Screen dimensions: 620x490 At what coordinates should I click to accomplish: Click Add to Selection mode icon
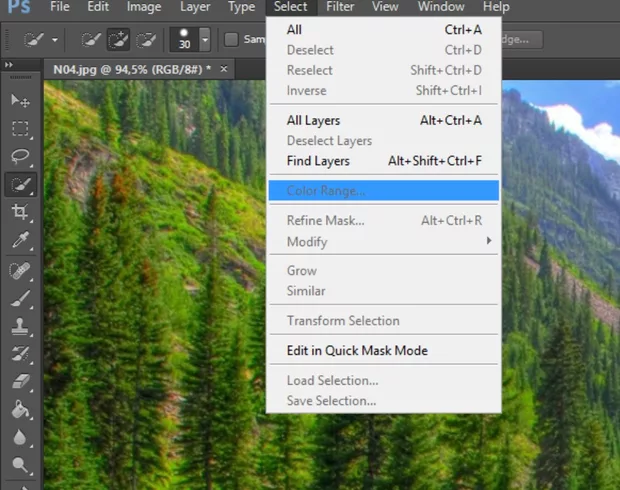[x=118, y=40]
